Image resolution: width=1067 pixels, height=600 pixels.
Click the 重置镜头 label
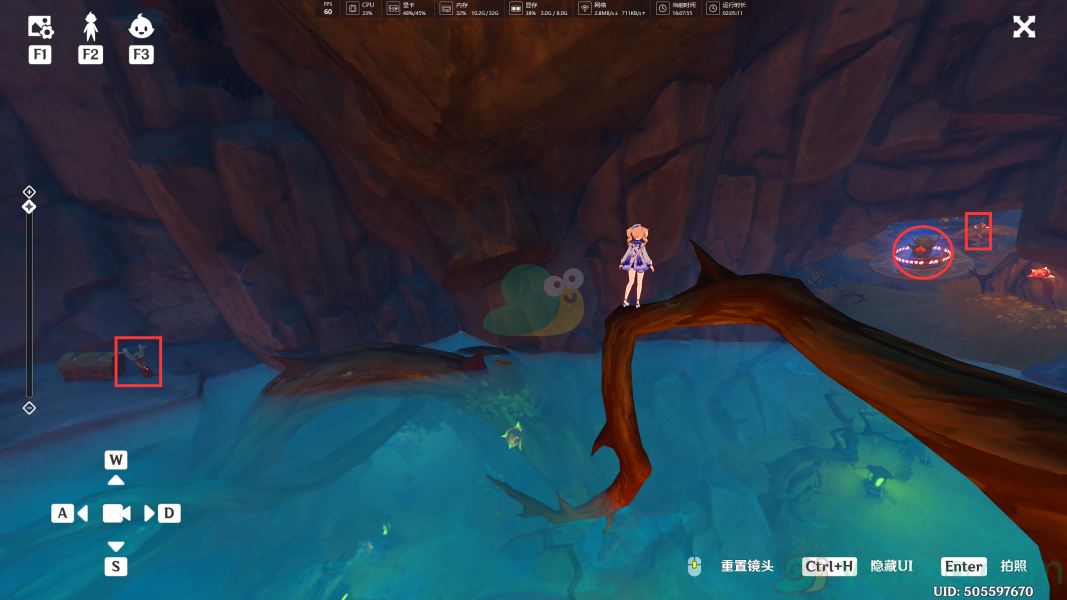pyautogui.click(x=747, y=566)
